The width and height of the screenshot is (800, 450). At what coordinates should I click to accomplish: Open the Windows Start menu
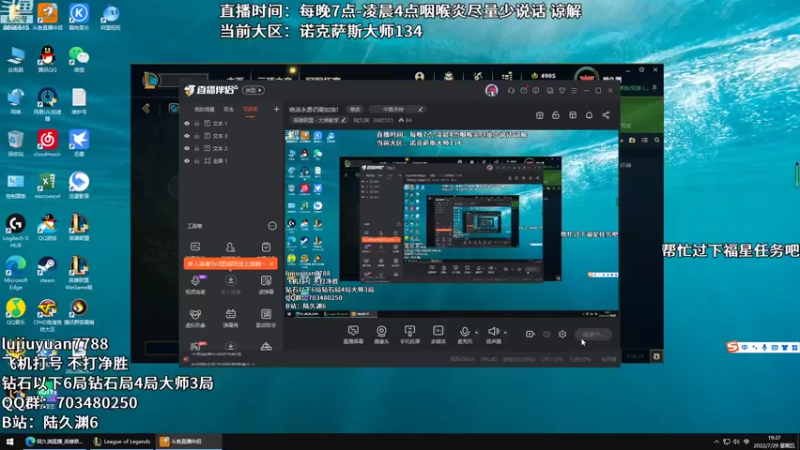click(x=10, y=441)
